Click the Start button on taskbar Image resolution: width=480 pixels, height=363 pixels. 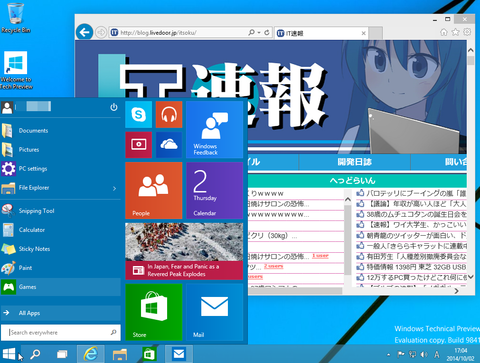click(9, 354)
